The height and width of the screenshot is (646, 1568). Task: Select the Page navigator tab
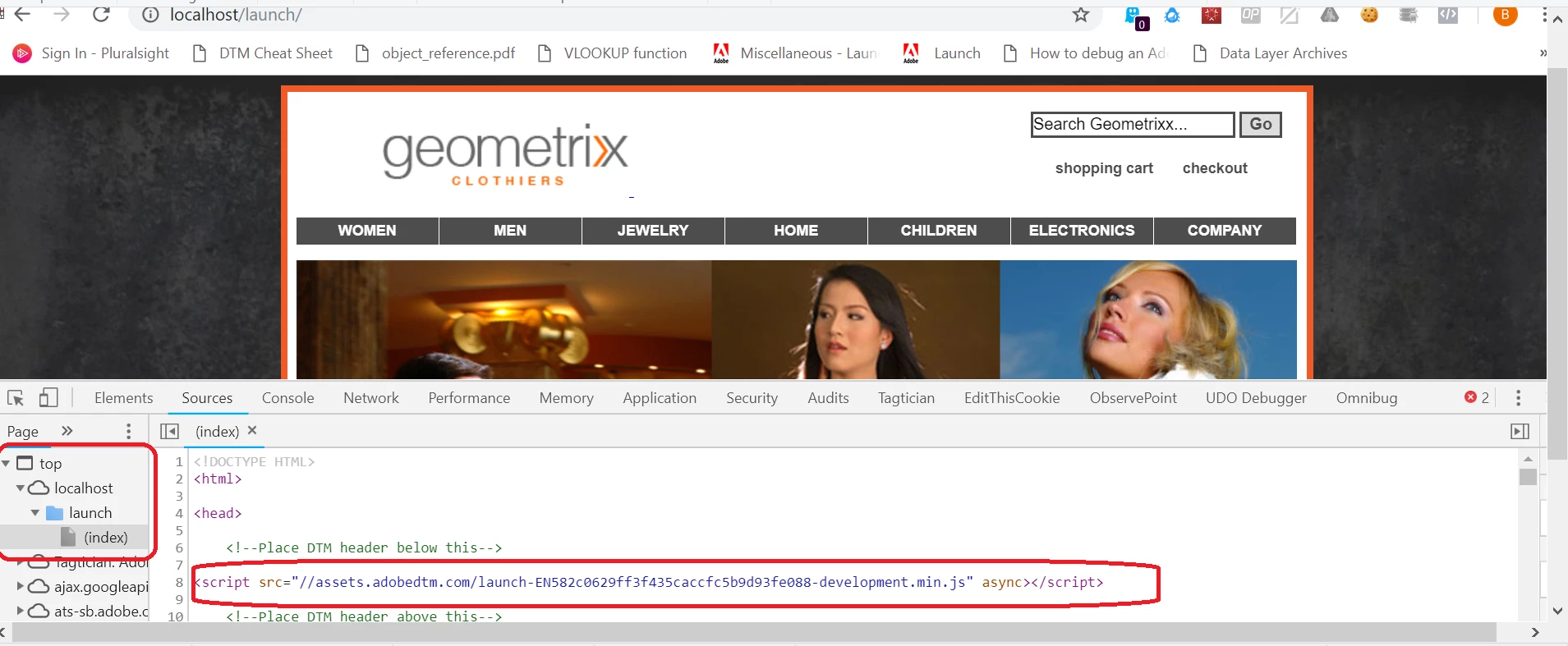(23, 432)
